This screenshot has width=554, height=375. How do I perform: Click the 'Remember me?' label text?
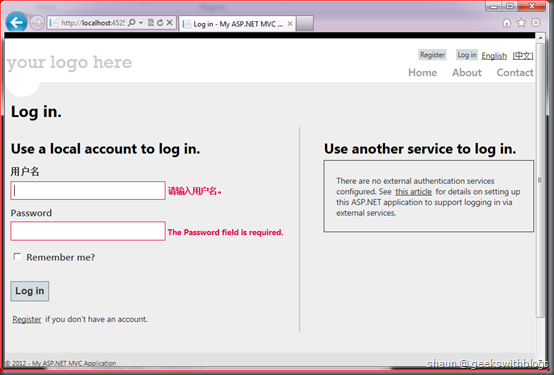tap(61, 257)
